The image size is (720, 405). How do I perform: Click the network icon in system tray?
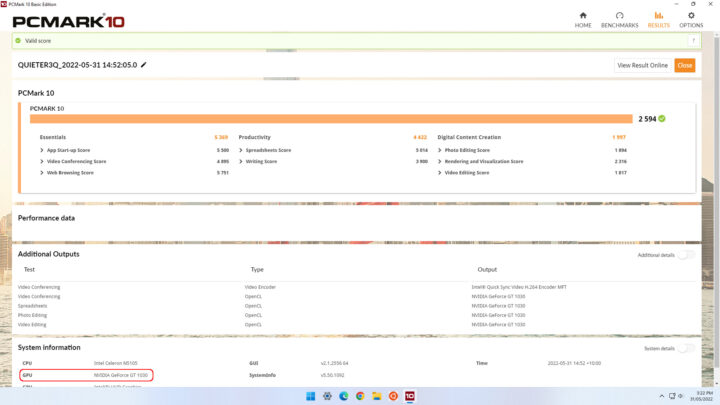(x=672, y=396)
